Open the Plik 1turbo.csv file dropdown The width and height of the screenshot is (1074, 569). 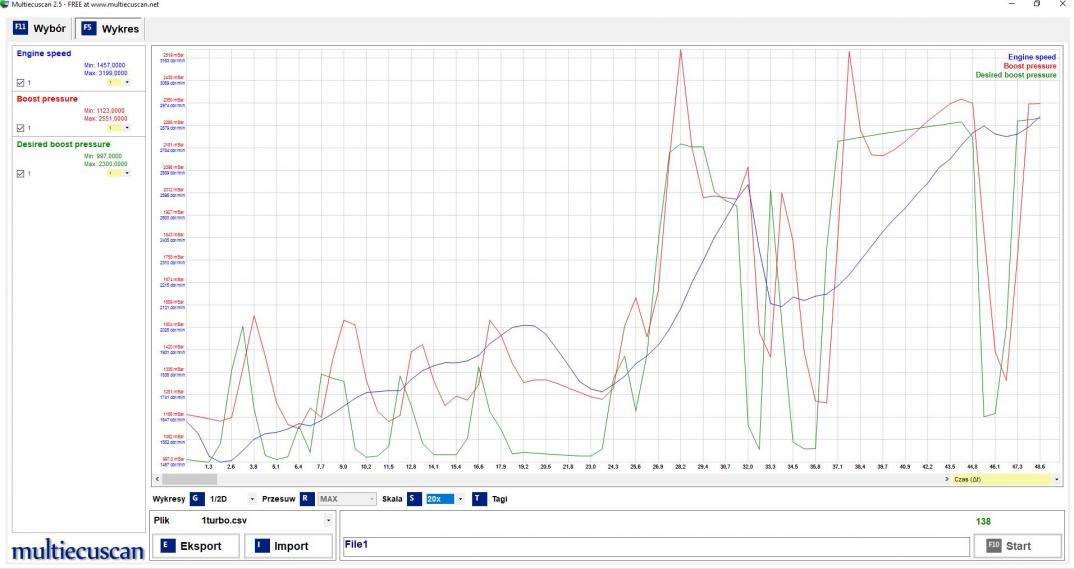click(328, 520)
